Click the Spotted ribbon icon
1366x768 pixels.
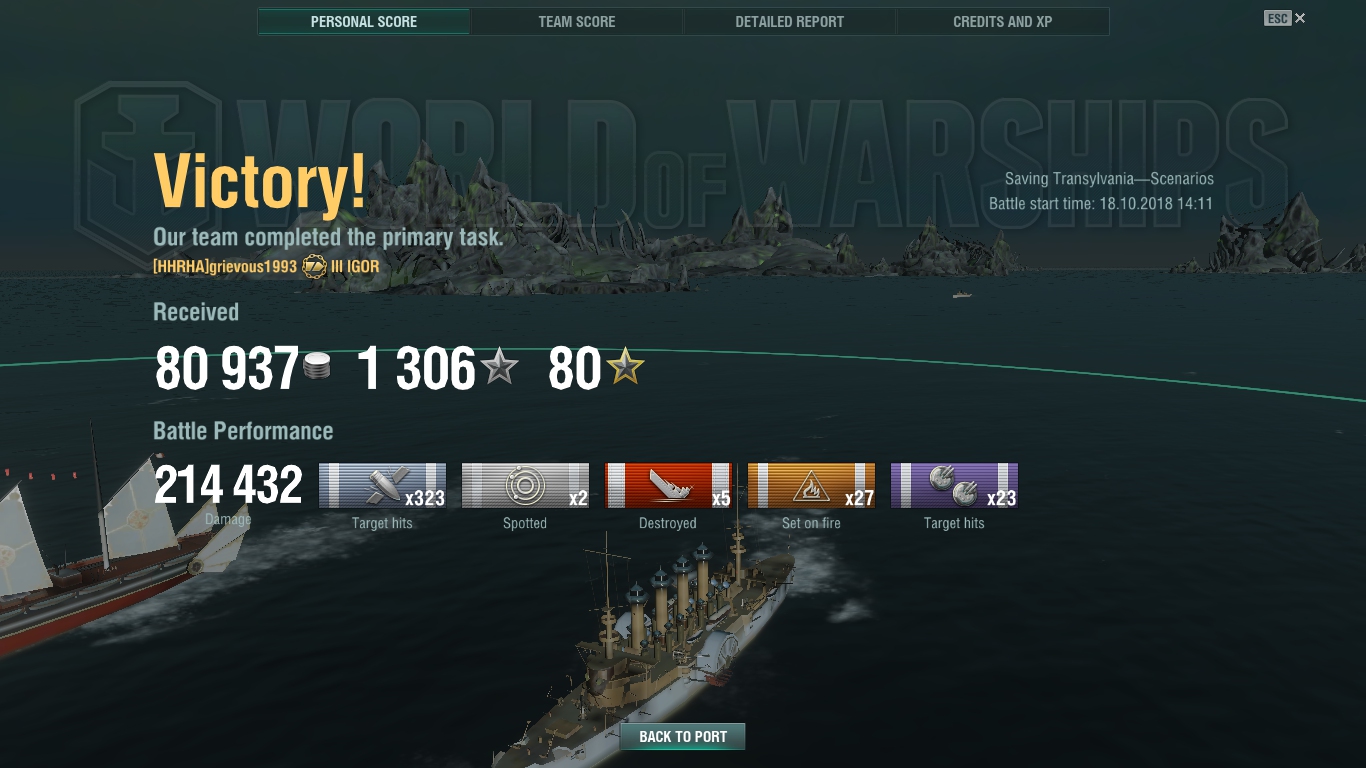[525, 486]
